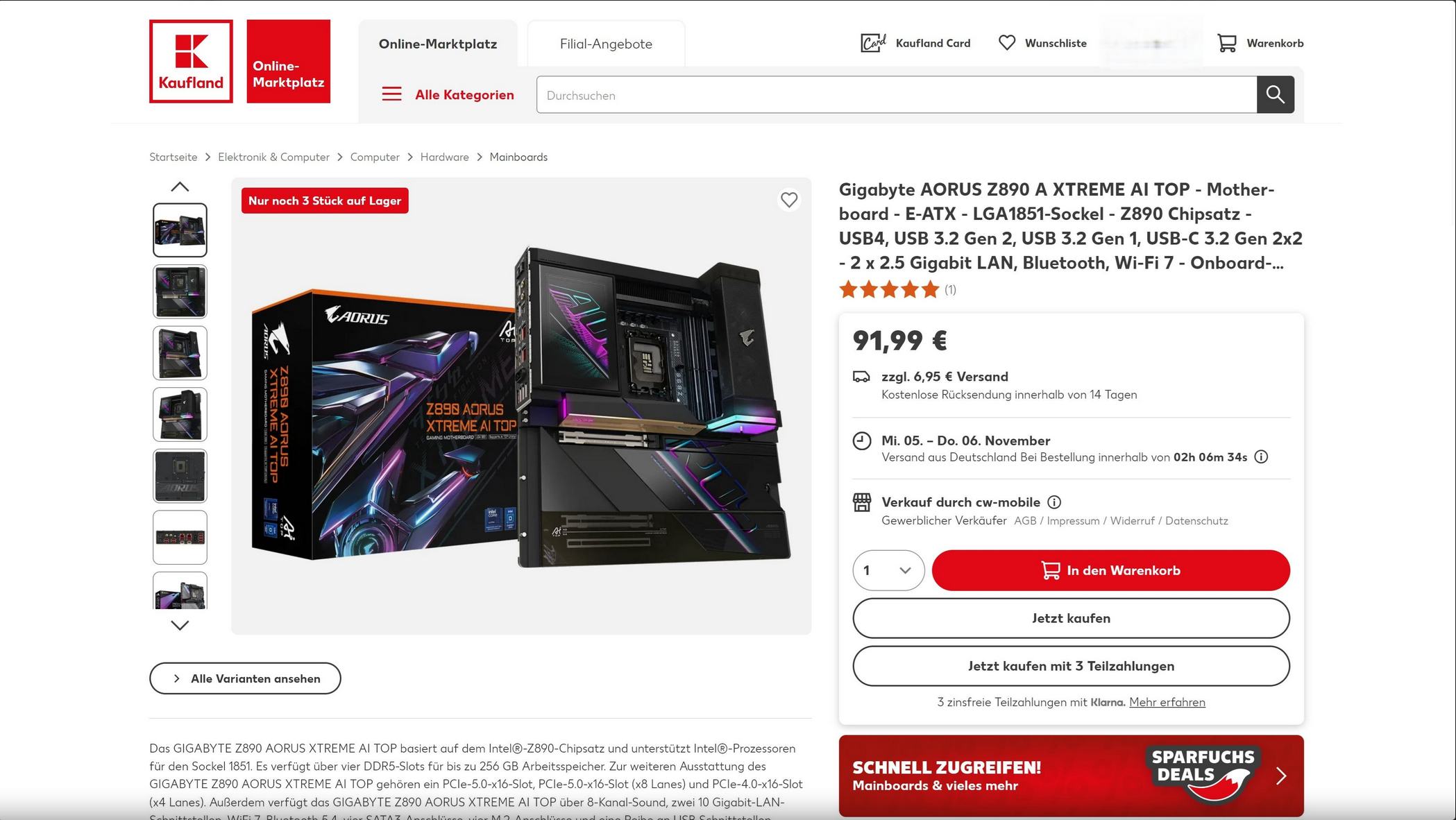
Task: Select the Online-Marktplatz tab
Action: click(x=438, y=44)
